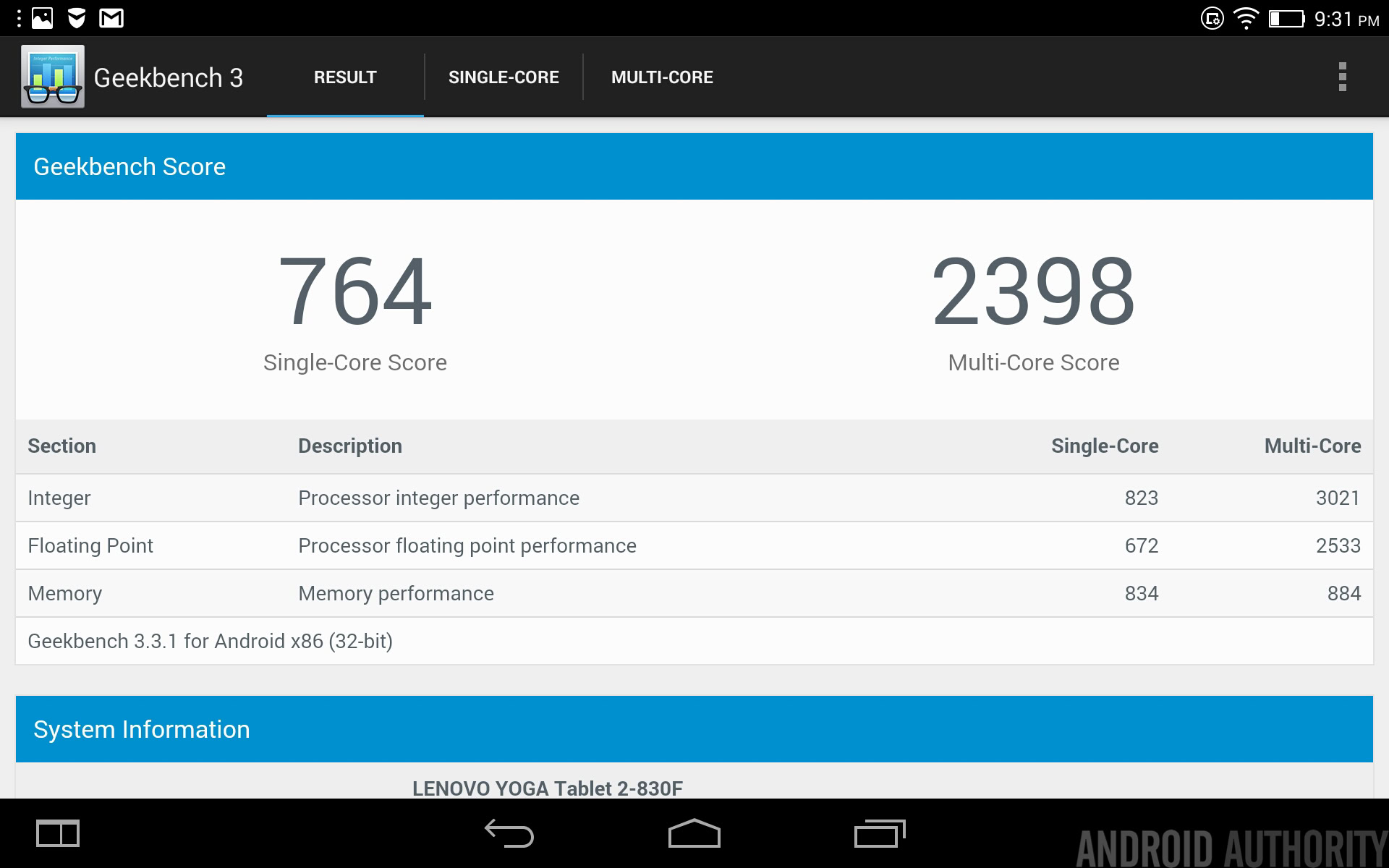
Task: Tap the 764 single-core score
Action: (x=354, y=292)
